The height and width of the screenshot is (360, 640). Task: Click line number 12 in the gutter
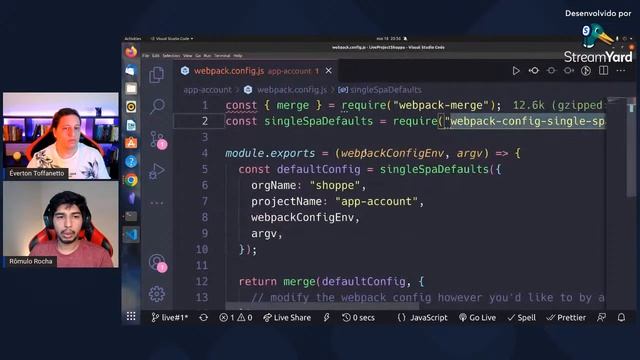coord(202,282)
